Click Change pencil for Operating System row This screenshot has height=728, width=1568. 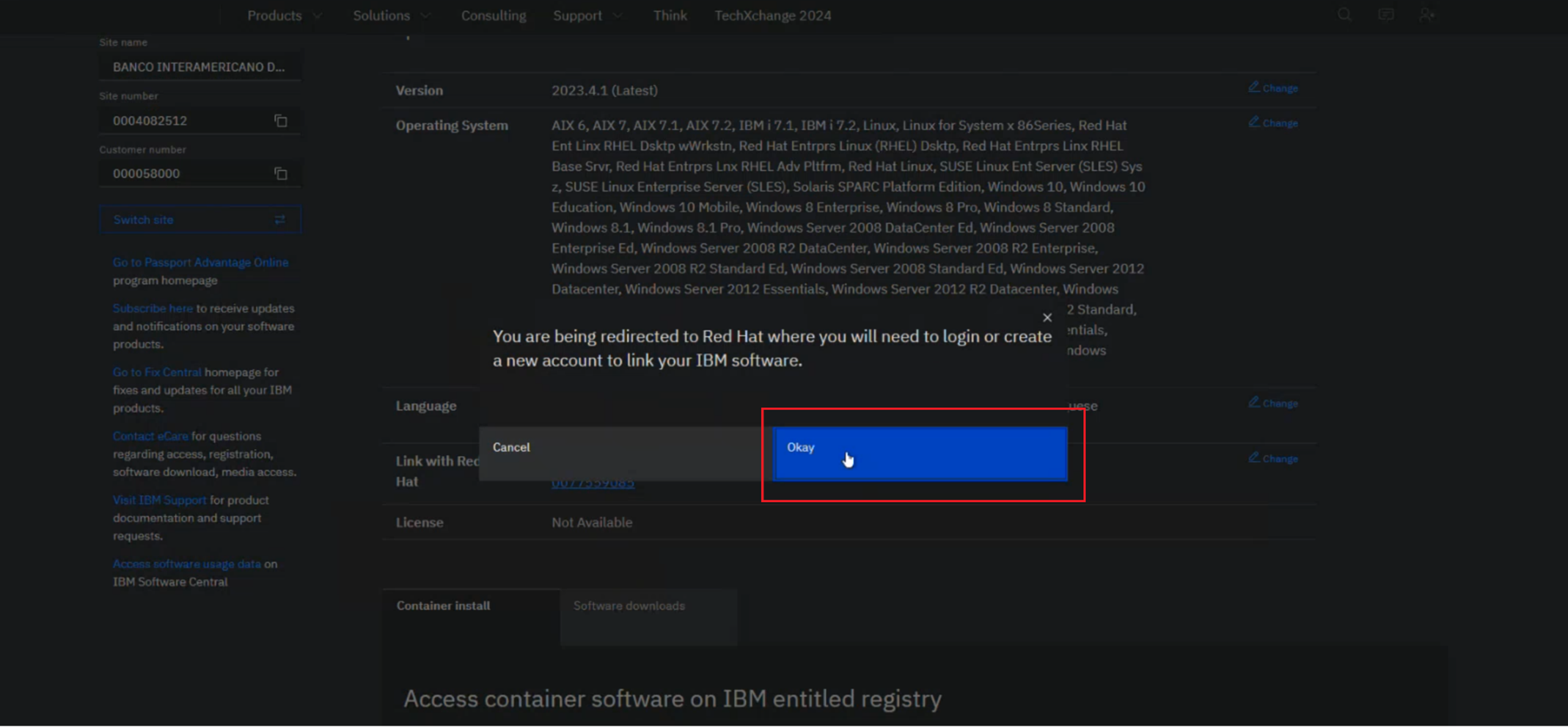1273,123
